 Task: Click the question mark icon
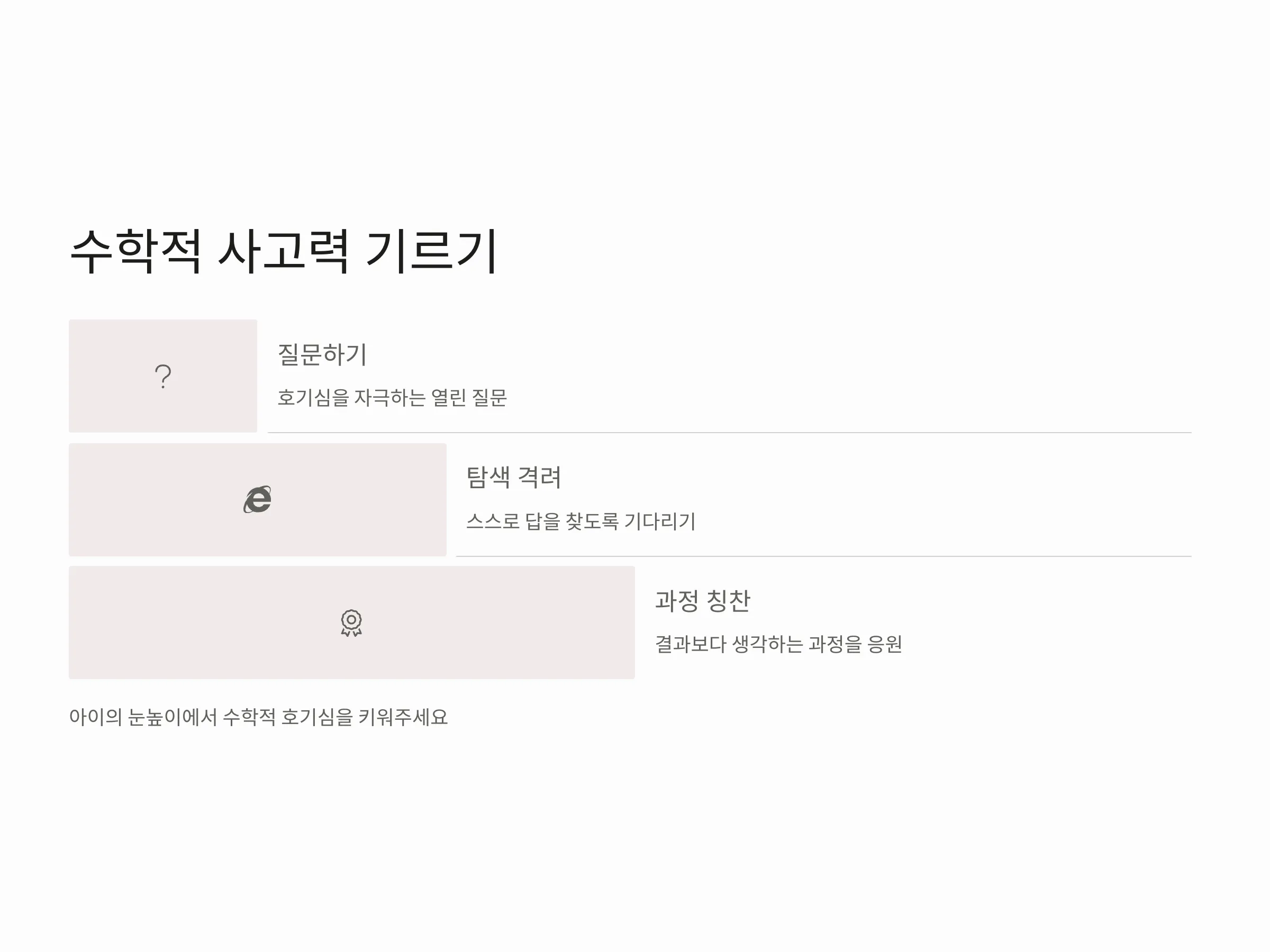pyautogui.click(x=163, y=377)
